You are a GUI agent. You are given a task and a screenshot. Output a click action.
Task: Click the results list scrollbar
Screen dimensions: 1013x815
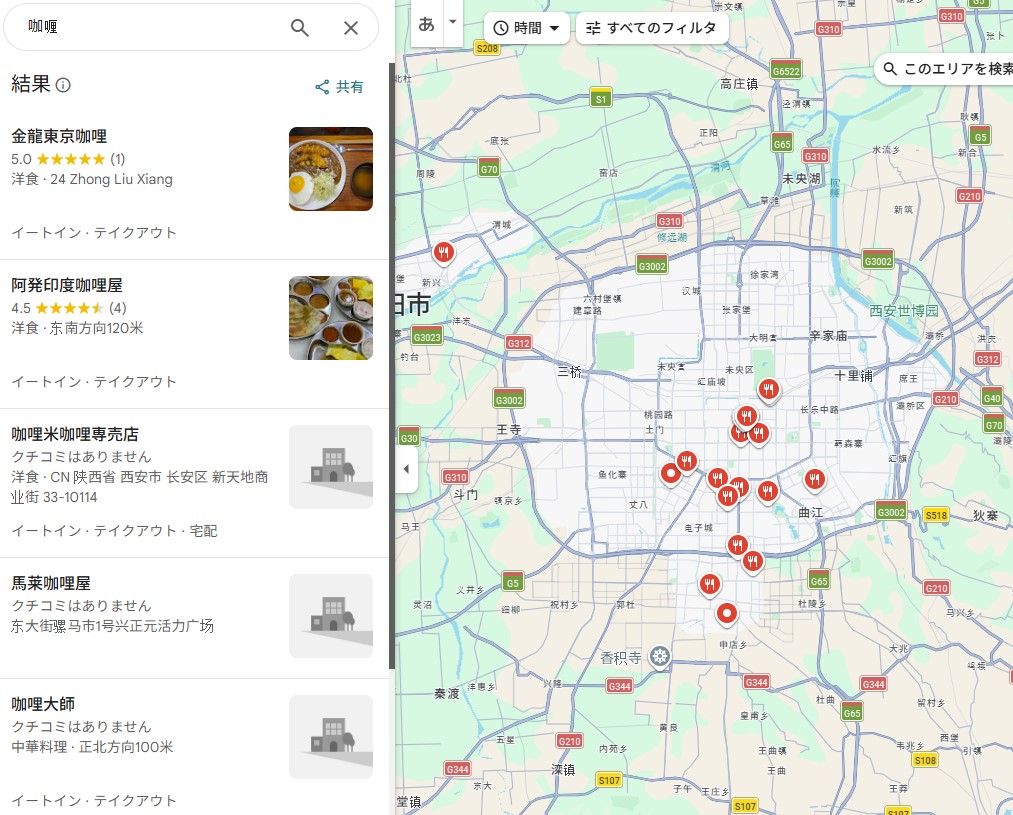pyautogui.click(x=392, y=370)
